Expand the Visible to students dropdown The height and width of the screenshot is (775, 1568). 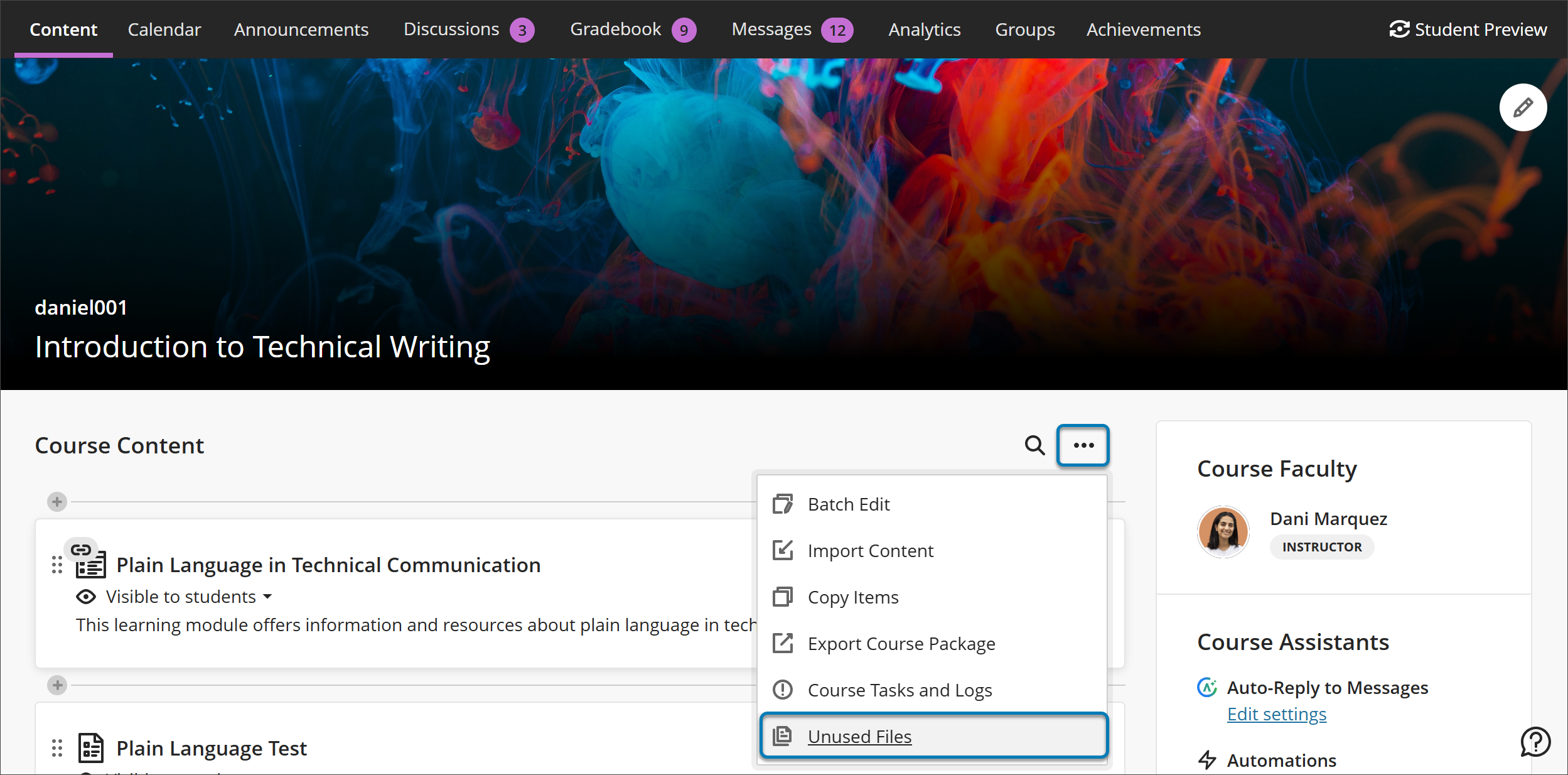pos(188,597)
